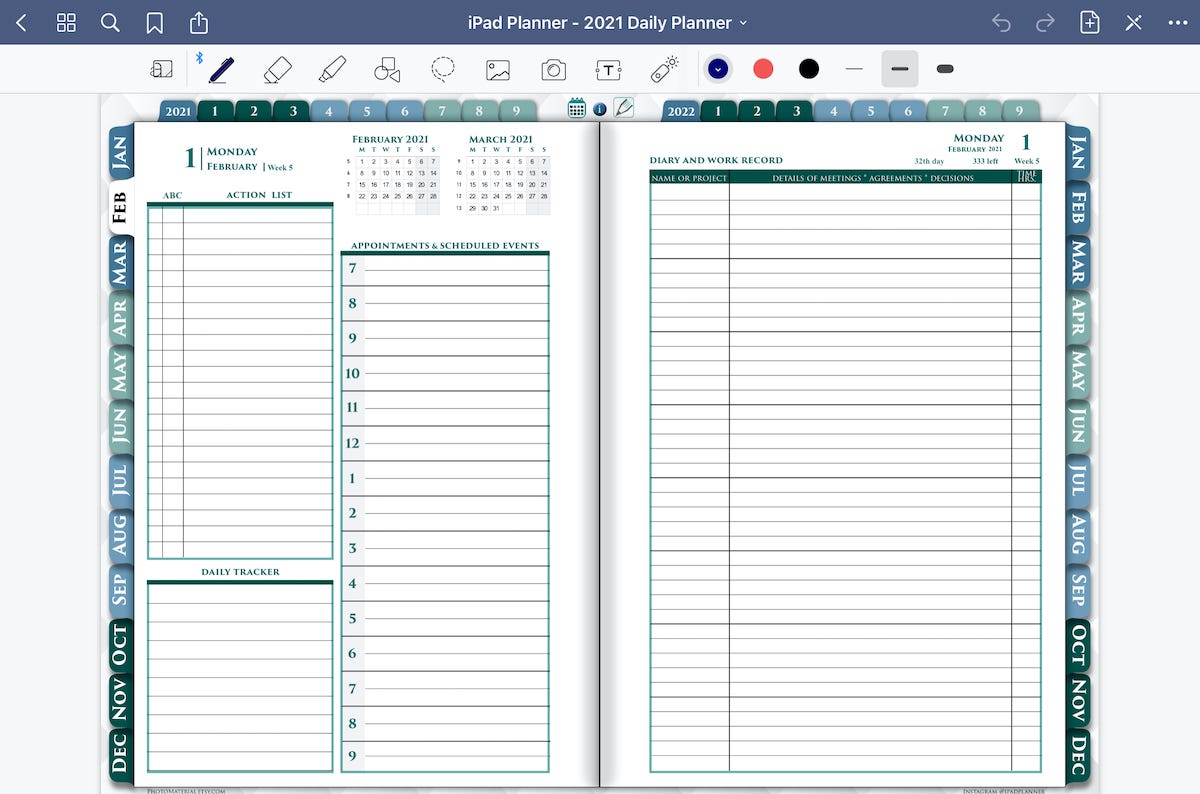
Task: Click the Action List heading
Action: pyautogui.click(x=259, y=195)
